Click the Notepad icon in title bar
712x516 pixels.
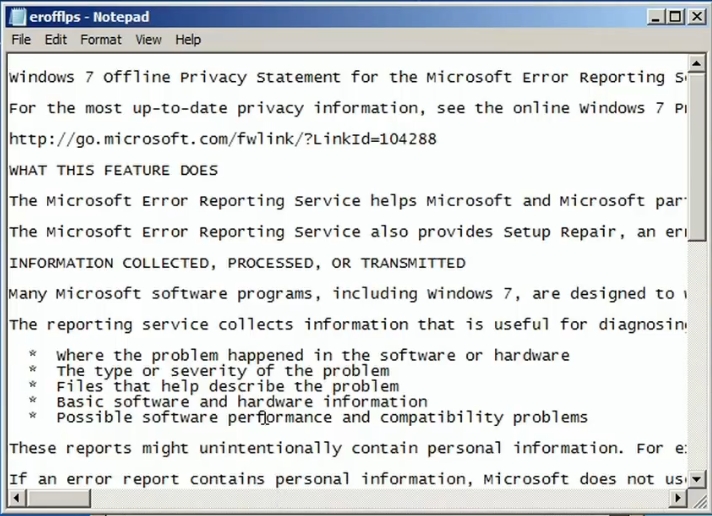[x=17, y=17]
